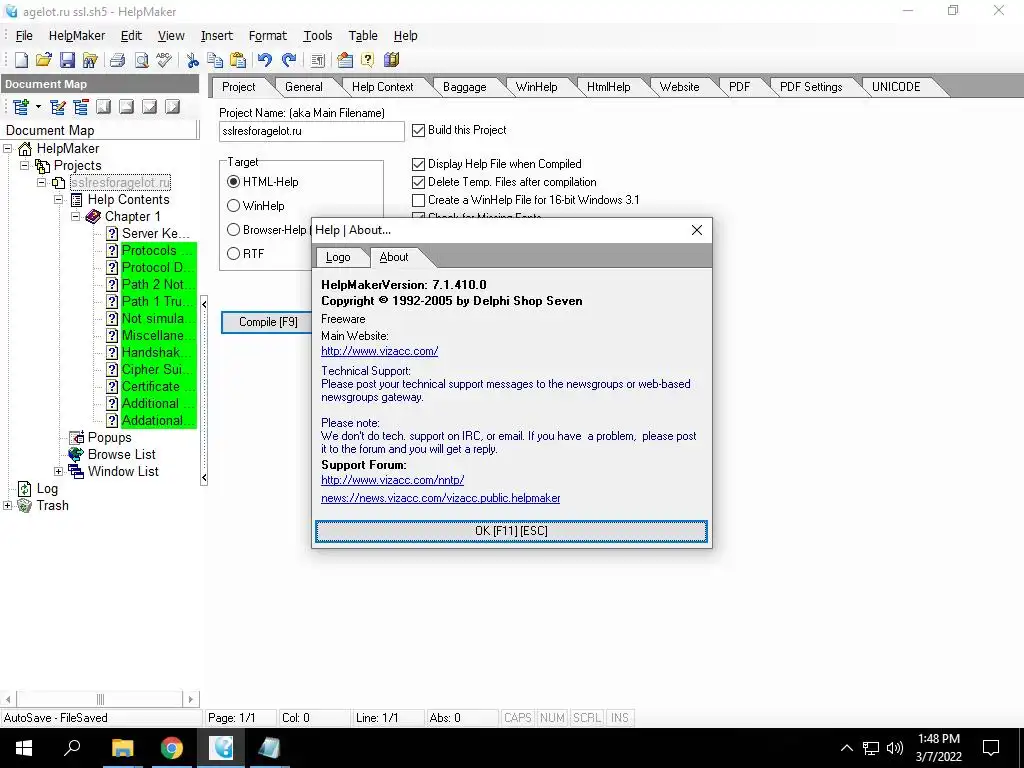This screenshot has height=768, width=1024.
Task: Switch to the Help Context tab
Action: [382, 87]
